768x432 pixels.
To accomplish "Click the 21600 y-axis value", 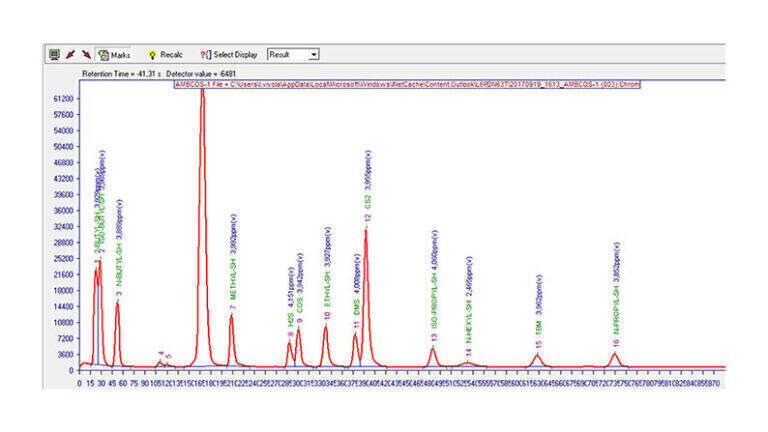I will 63,275.
